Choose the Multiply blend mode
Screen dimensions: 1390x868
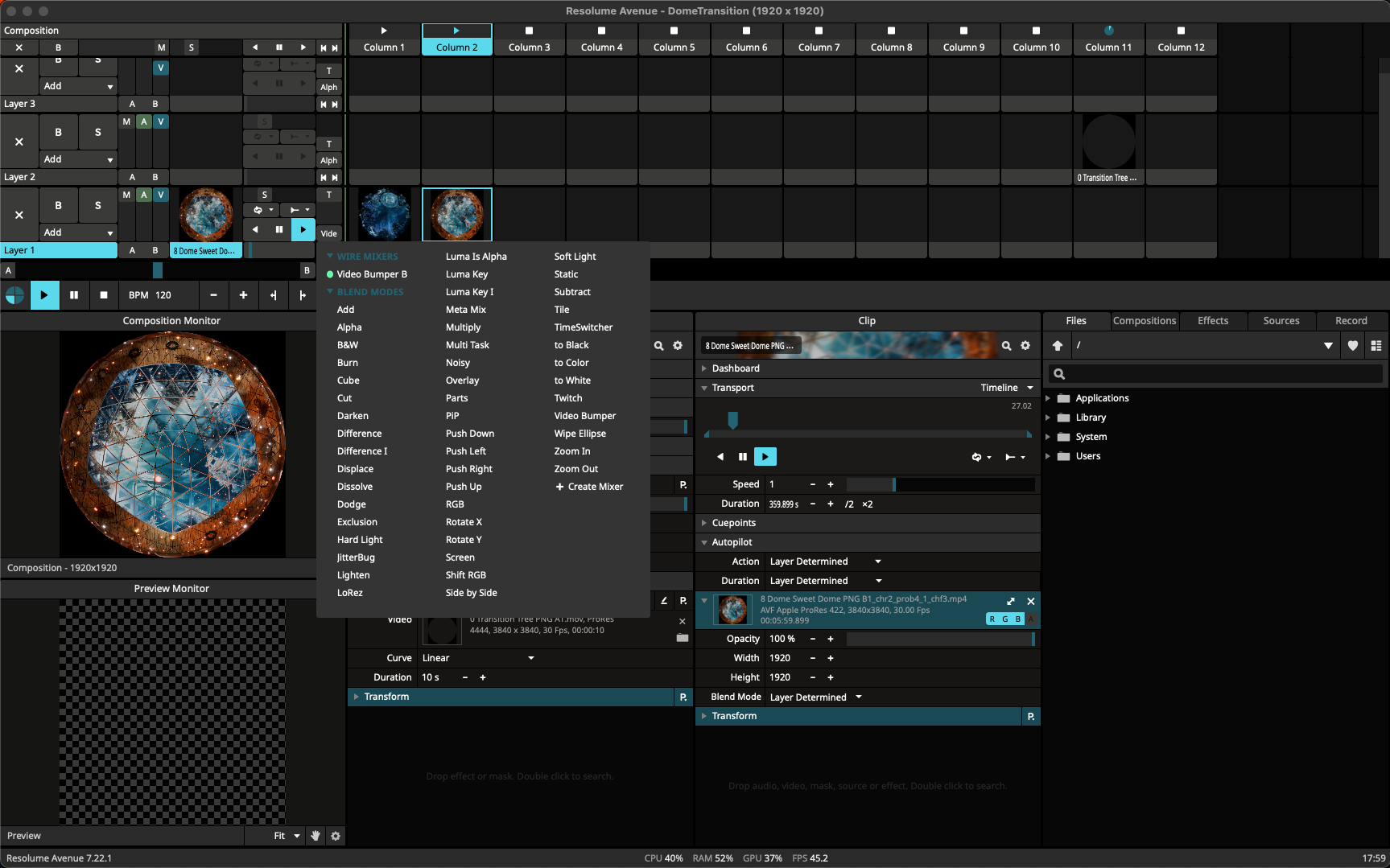pos(463,327)
